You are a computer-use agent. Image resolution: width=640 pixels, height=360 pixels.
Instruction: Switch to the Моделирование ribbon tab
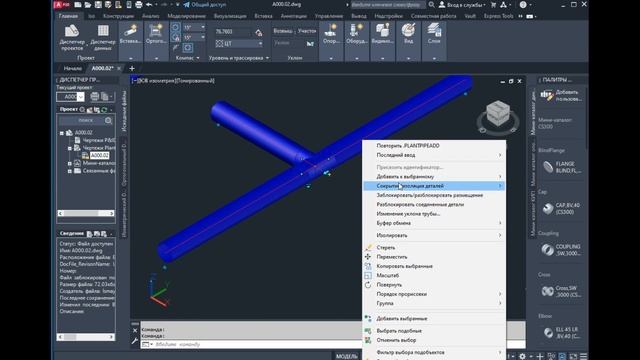(187, 16)
